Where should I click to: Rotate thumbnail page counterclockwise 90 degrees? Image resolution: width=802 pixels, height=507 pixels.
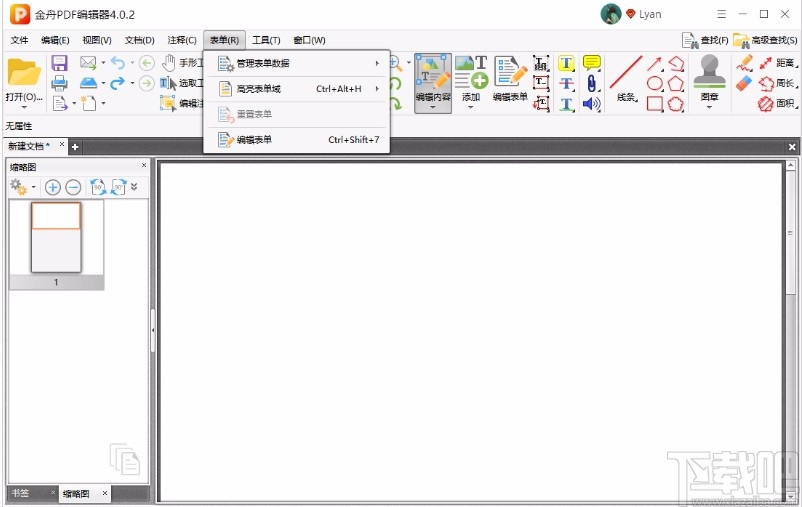coord(98,187)
